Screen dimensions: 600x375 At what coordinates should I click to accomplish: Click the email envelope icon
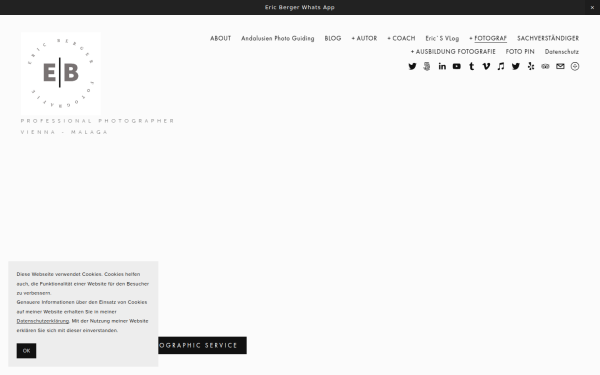click(x=560, y=66)
